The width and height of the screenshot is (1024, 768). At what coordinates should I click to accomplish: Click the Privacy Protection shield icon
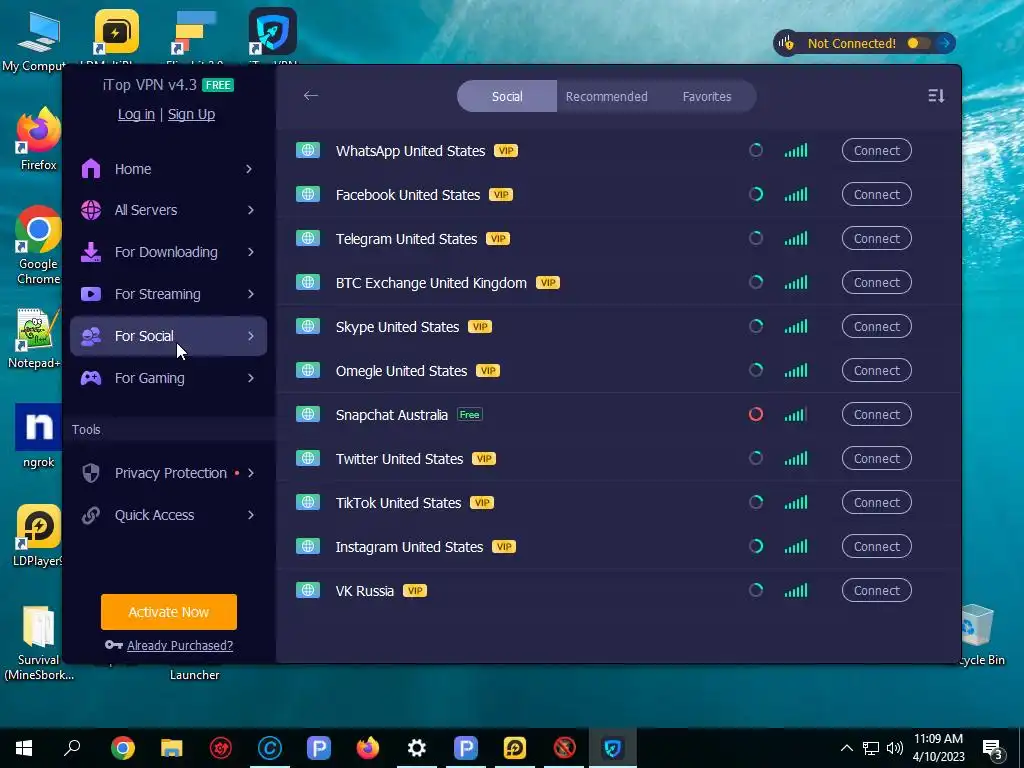tap(91, 473)
